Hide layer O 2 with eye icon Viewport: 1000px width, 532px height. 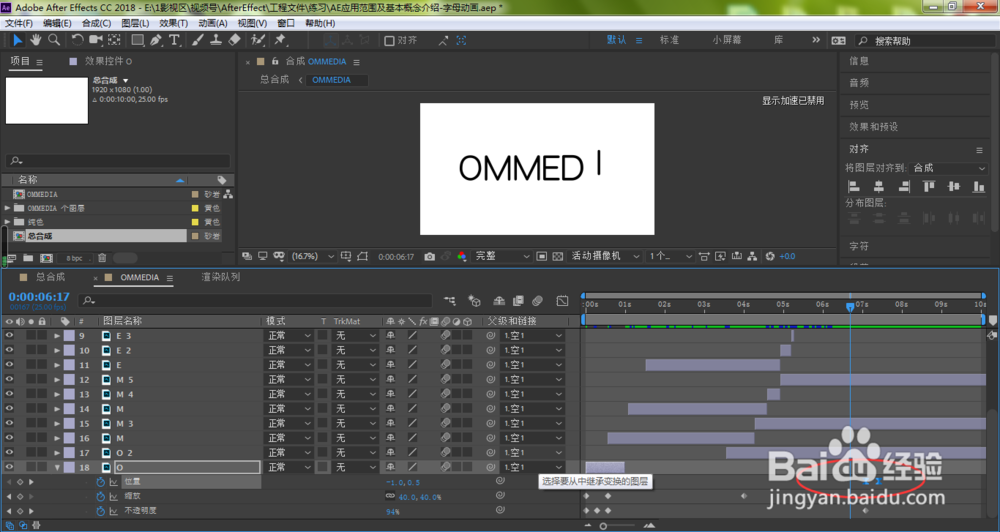9,452
